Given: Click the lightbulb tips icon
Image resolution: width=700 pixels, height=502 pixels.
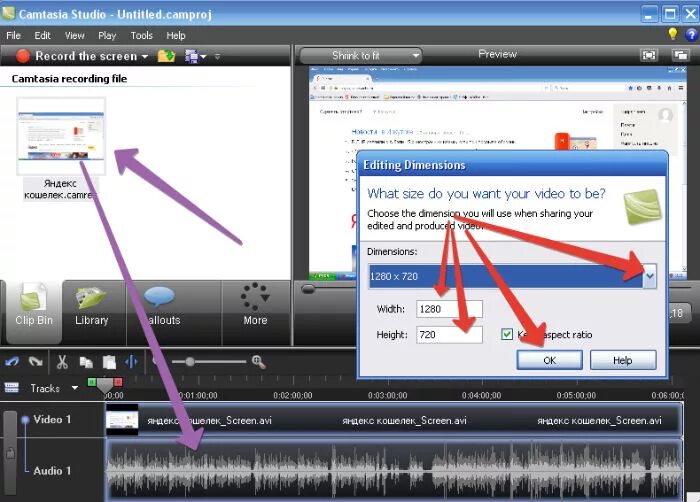Looking at the screenshot, I should pyautogui.click(x=673, y=34).
